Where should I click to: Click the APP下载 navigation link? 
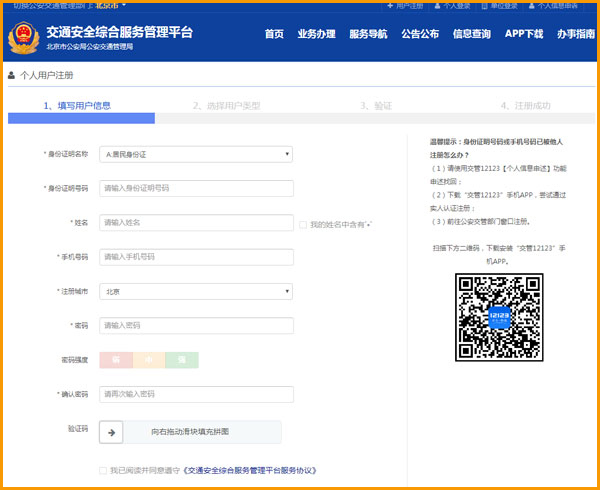coord(523,34)
